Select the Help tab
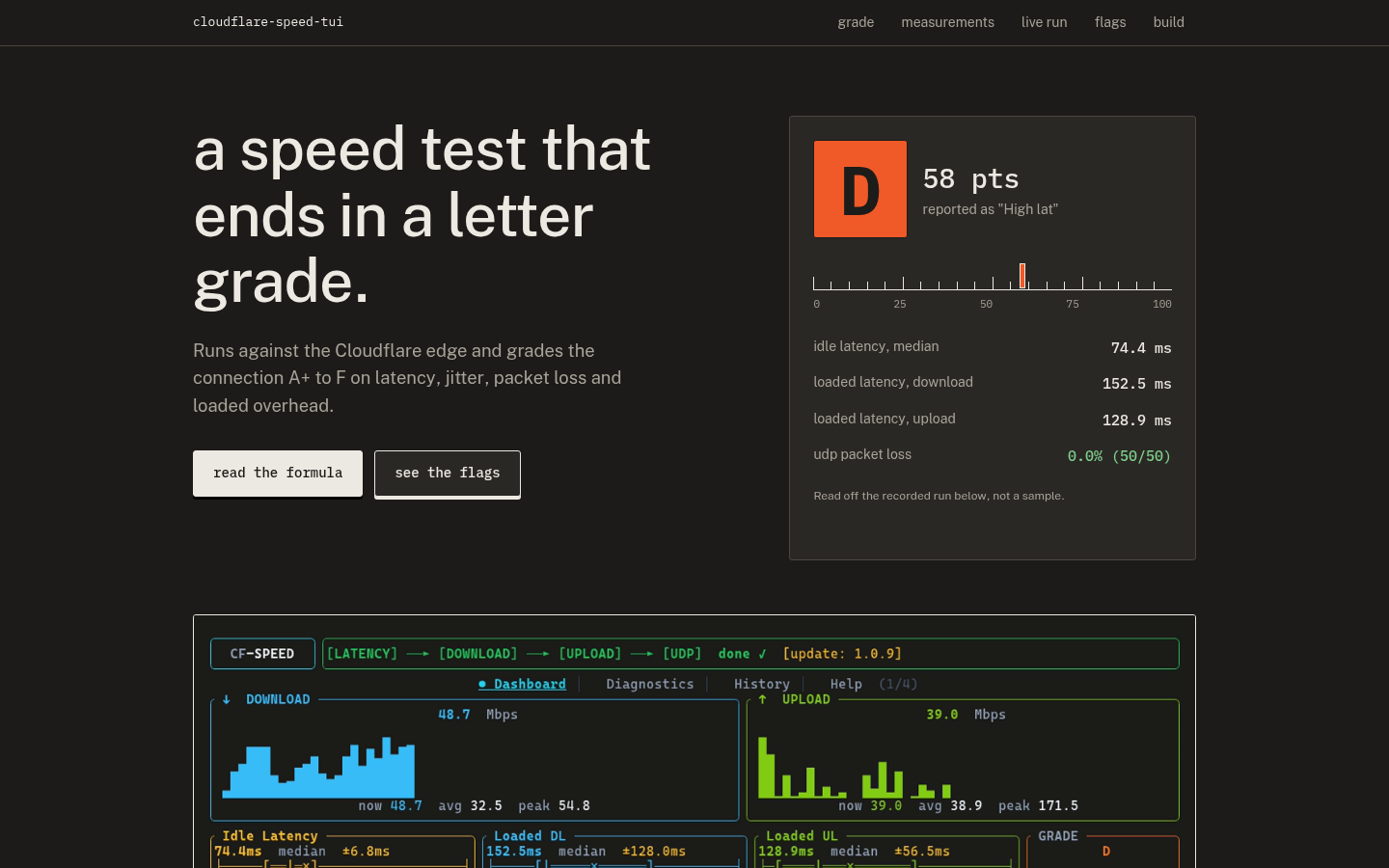Screen dimensions: 1389x868 point(846,684)
